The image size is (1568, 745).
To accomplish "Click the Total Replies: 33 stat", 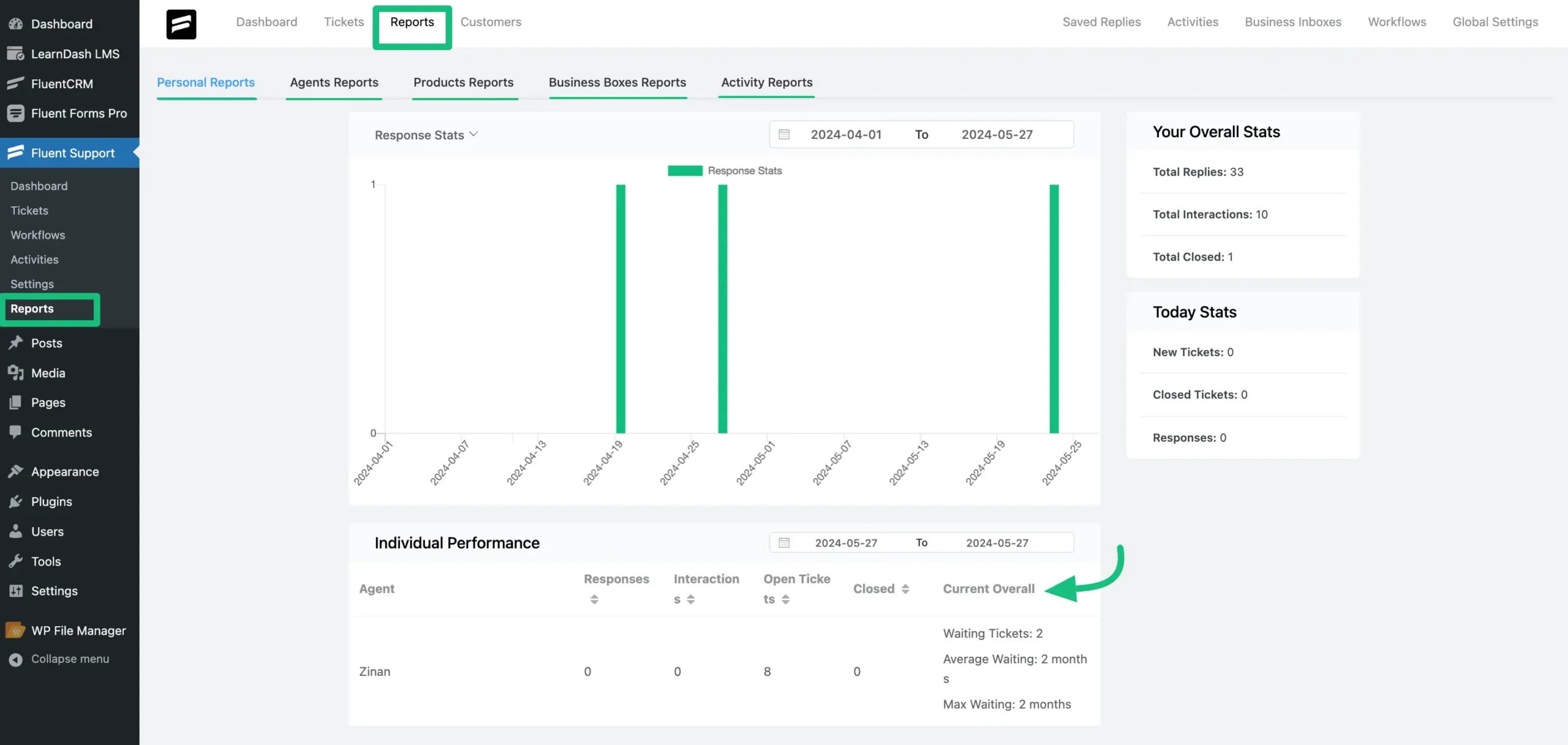I will click(1198, 172).
